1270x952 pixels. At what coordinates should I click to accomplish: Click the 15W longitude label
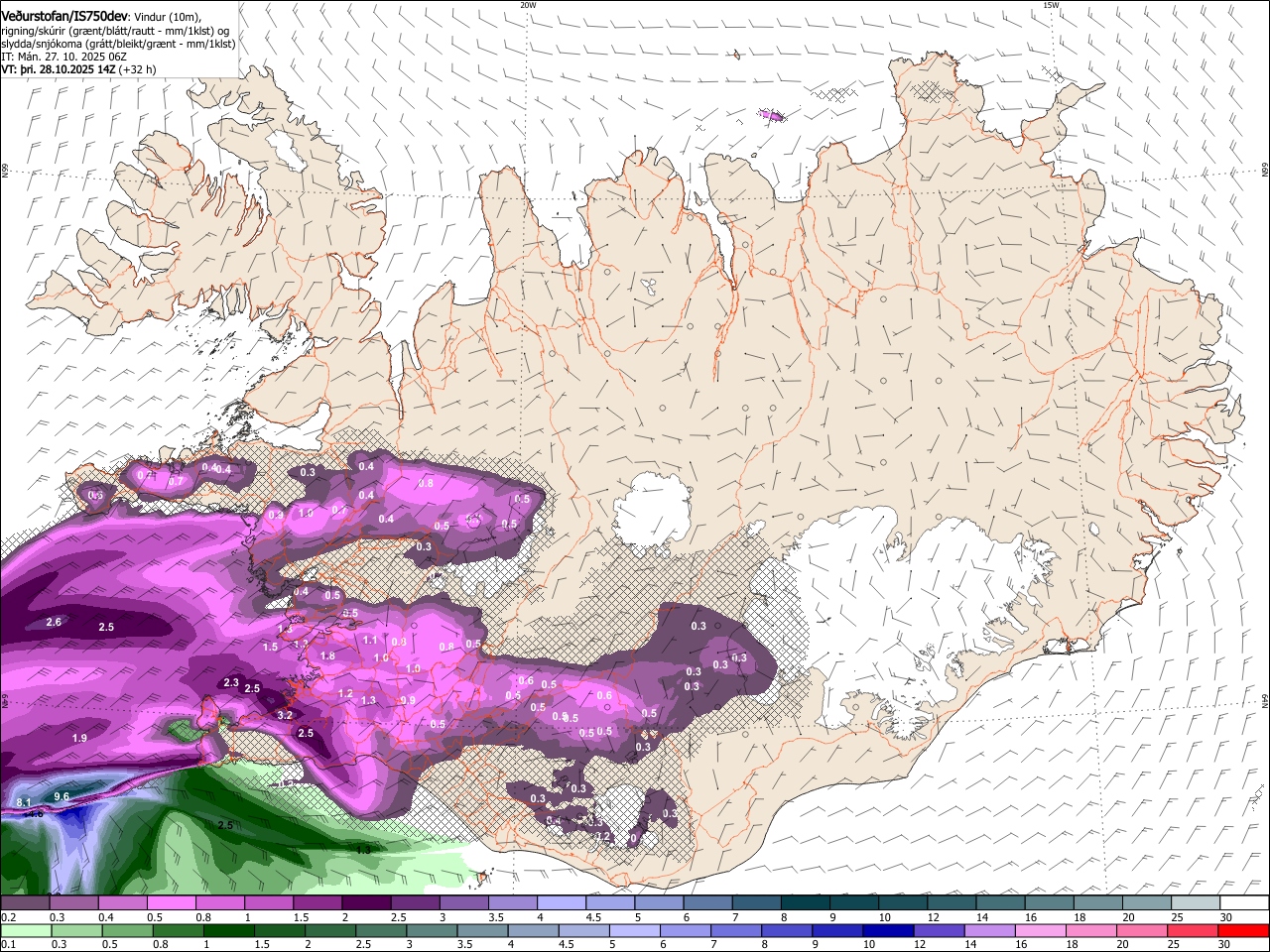tap(1052, 5)
